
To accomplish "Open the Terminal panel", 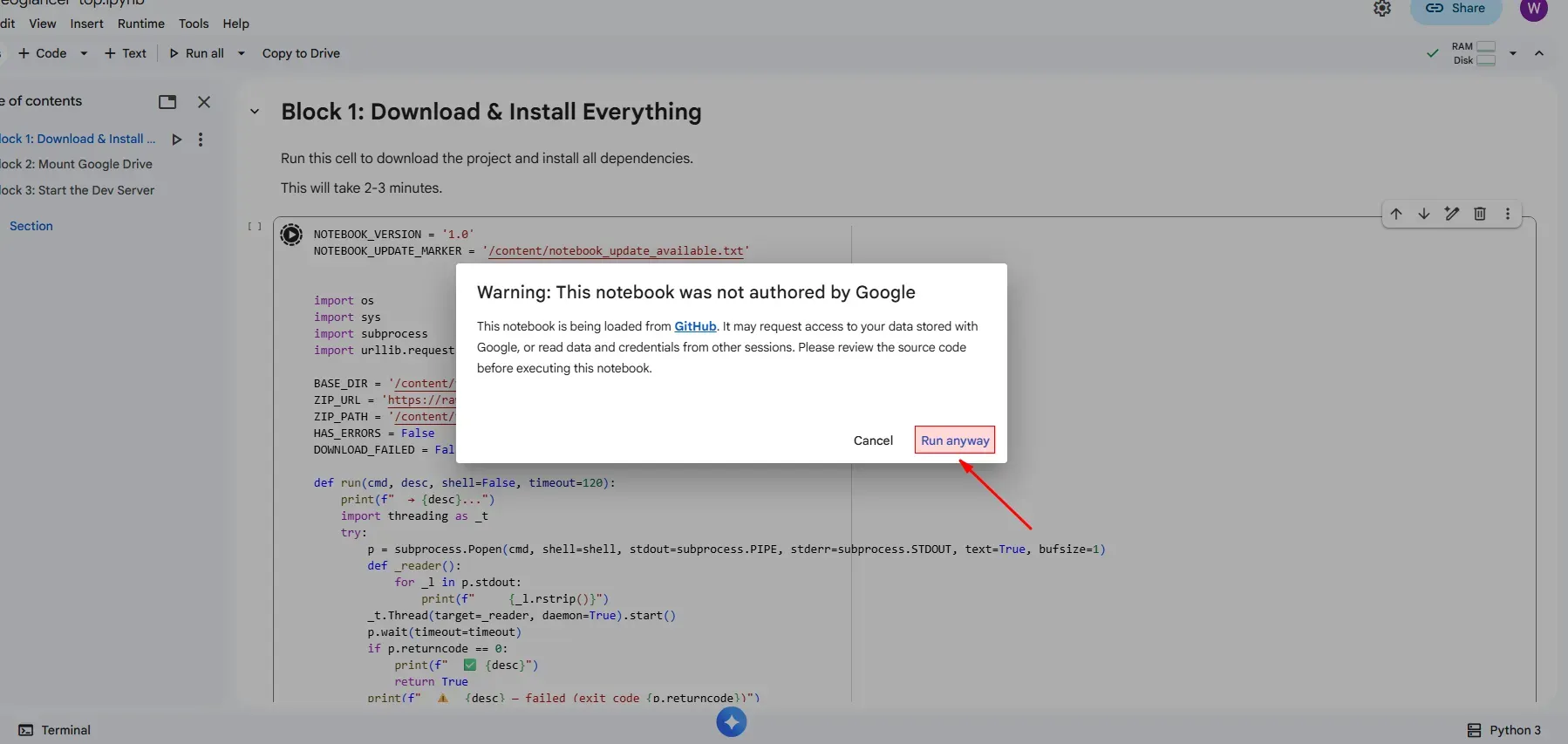I will (55, 730).
